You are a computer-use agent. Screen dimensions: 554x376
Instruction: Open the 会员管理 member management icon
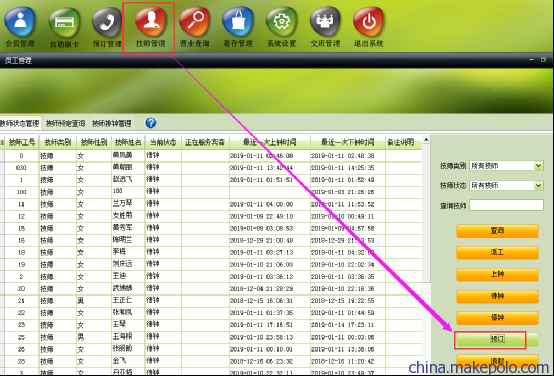[20, 22]
